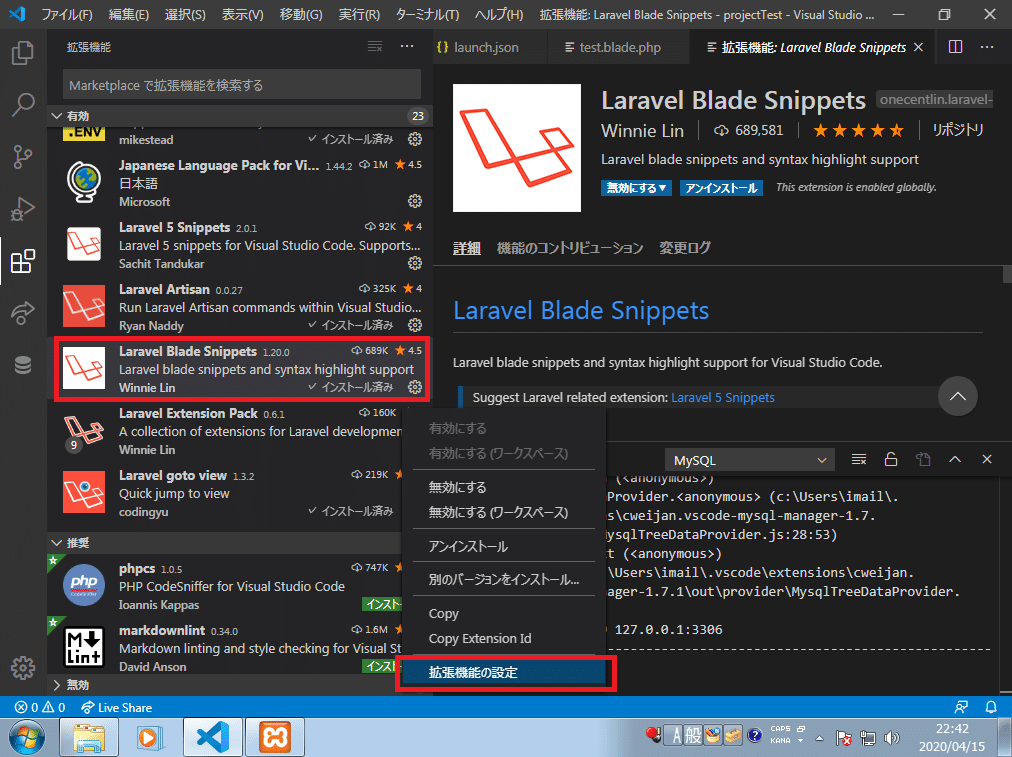This screenshot has height=757, width=1012.
Task: Open the 編集(E) menu
Action: (x=128, y=14)
